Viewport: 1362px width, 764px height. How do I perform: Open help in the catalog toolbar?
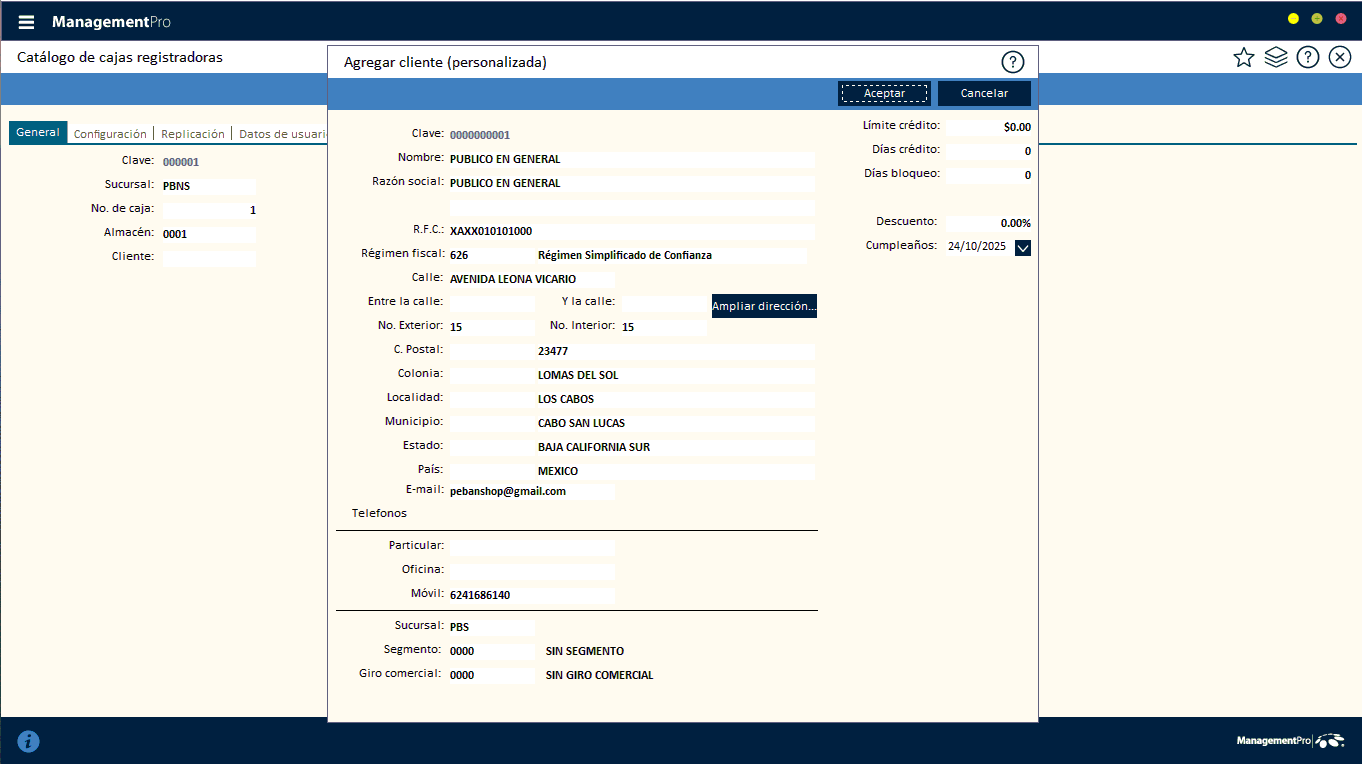click(x=1307, y=57)
